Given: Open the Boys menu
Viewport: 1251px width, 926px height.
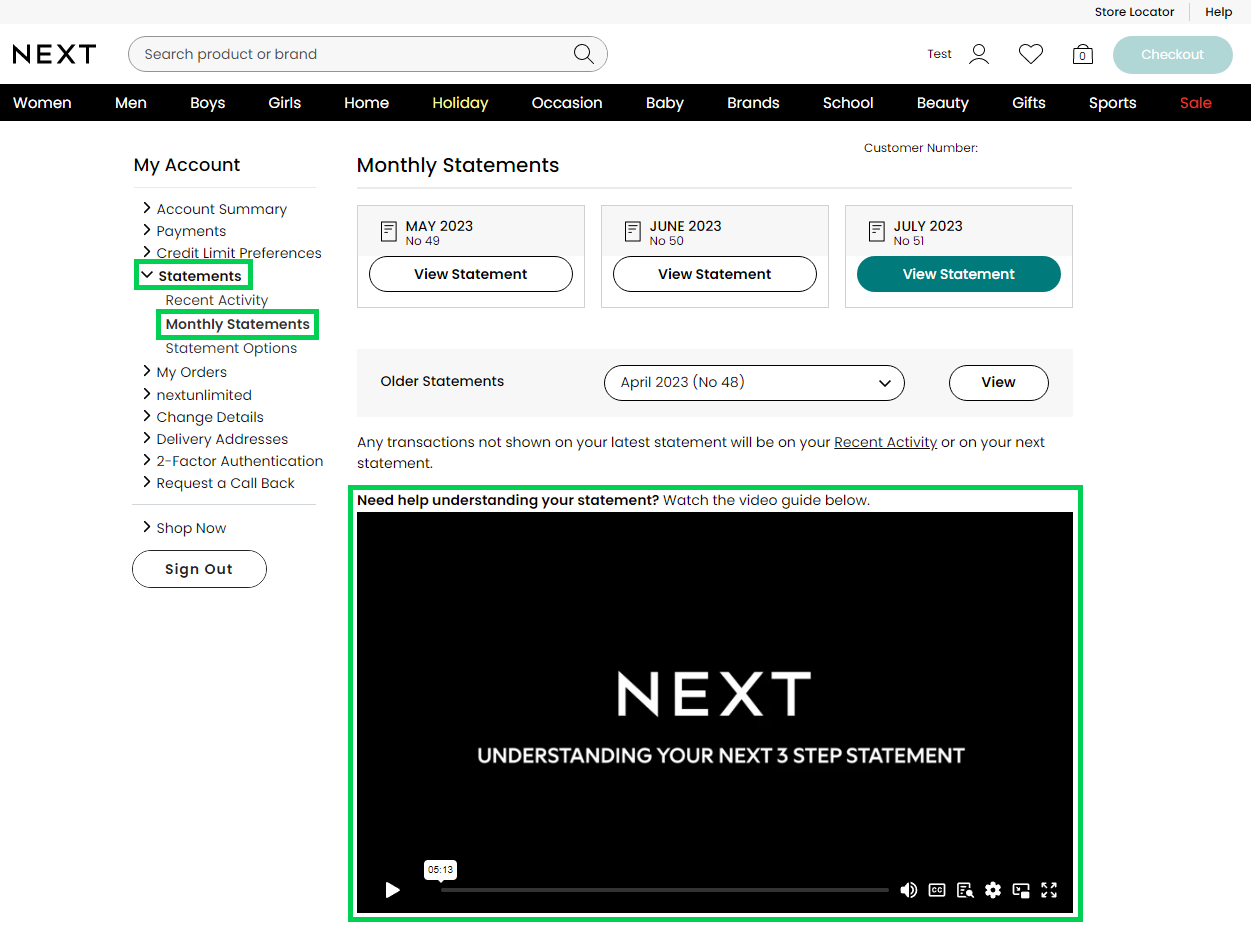Looking at the screenshot, I should 208,103.
